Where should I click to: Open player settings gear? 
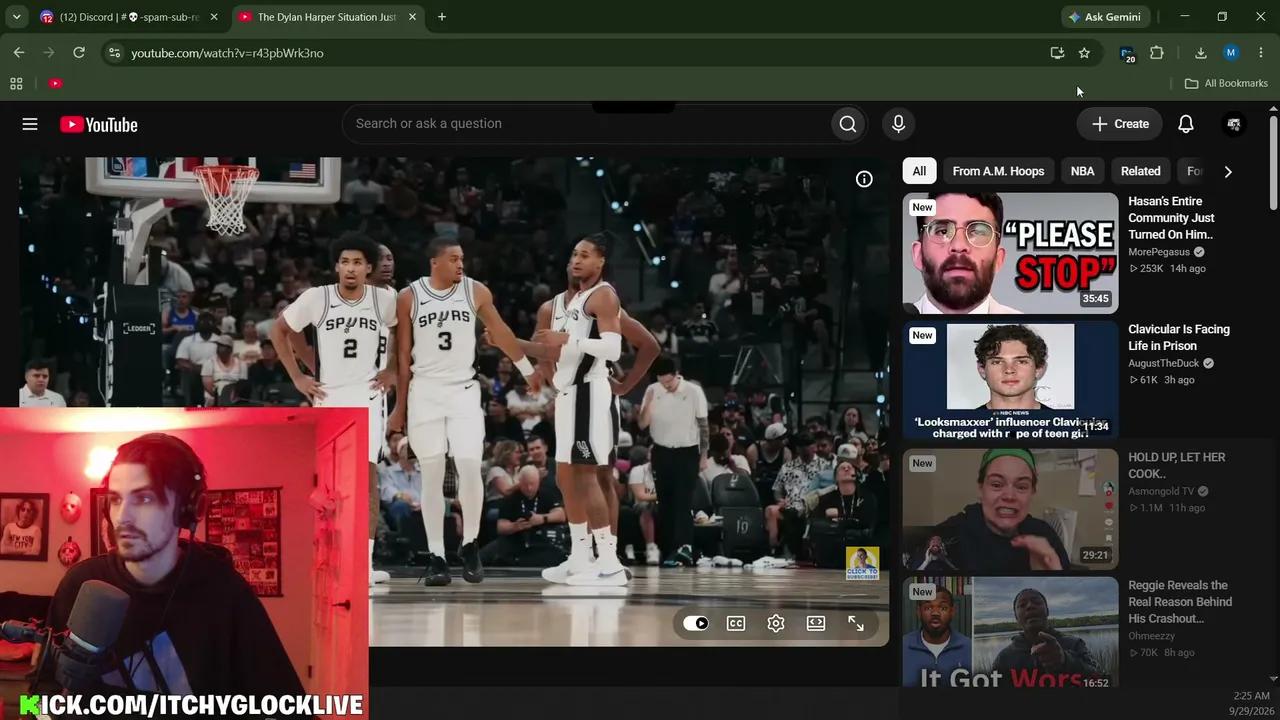click(776, 623)
